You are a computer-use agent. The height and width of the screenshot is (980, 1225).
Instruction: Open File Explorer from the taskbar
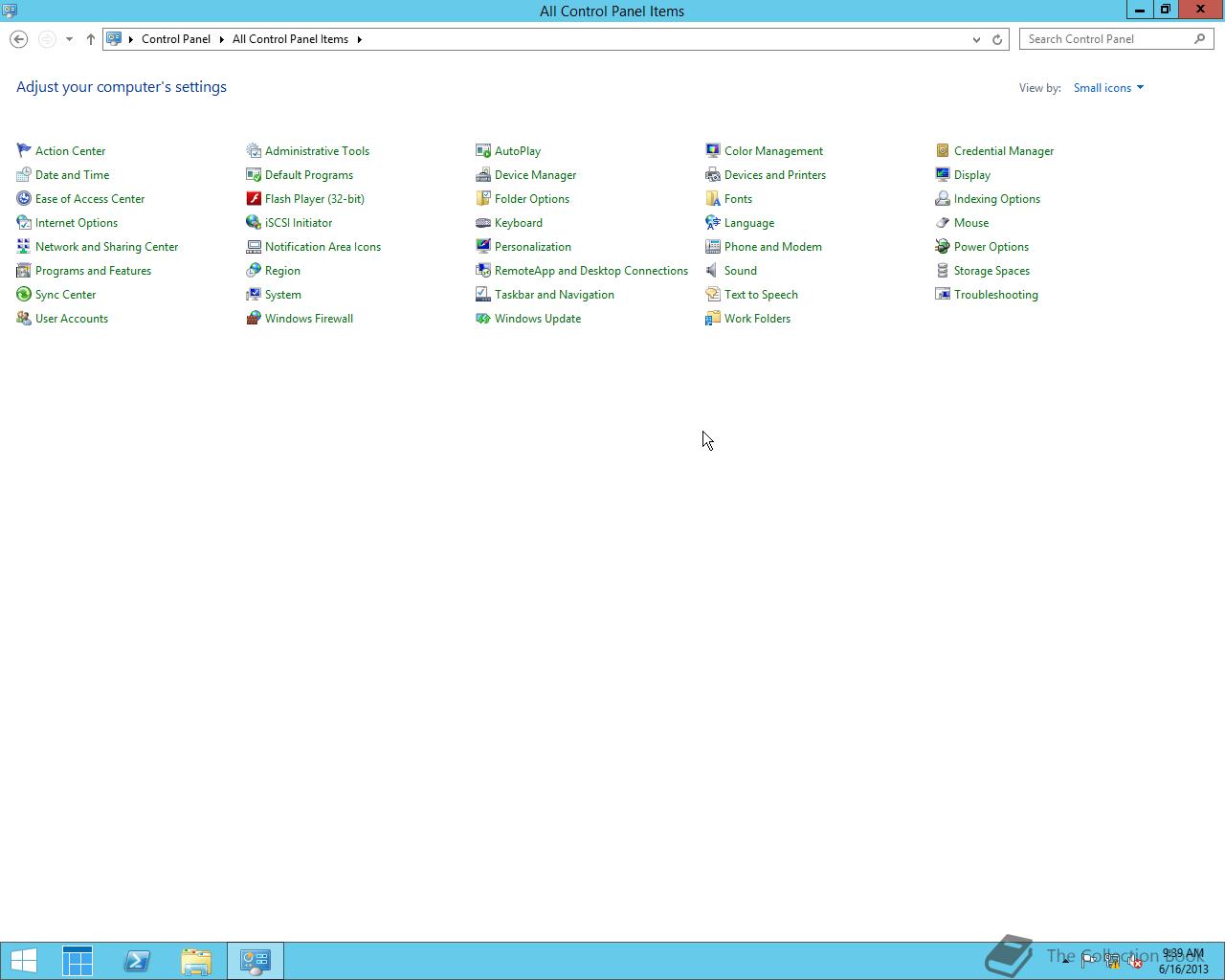coord(196,961)
